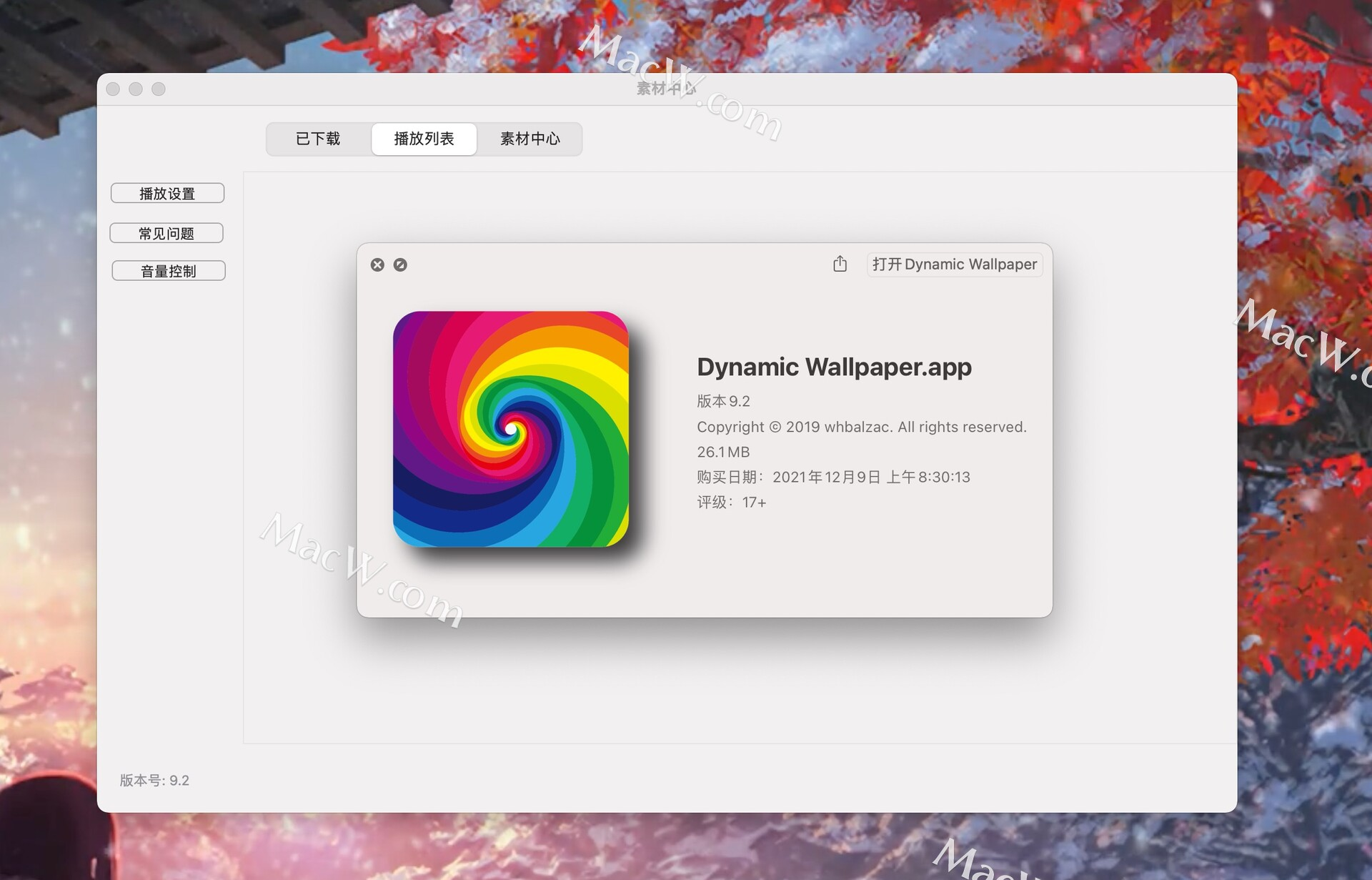Click the share icon in info panel
The image size is (1372, 880).
[840, 264]
